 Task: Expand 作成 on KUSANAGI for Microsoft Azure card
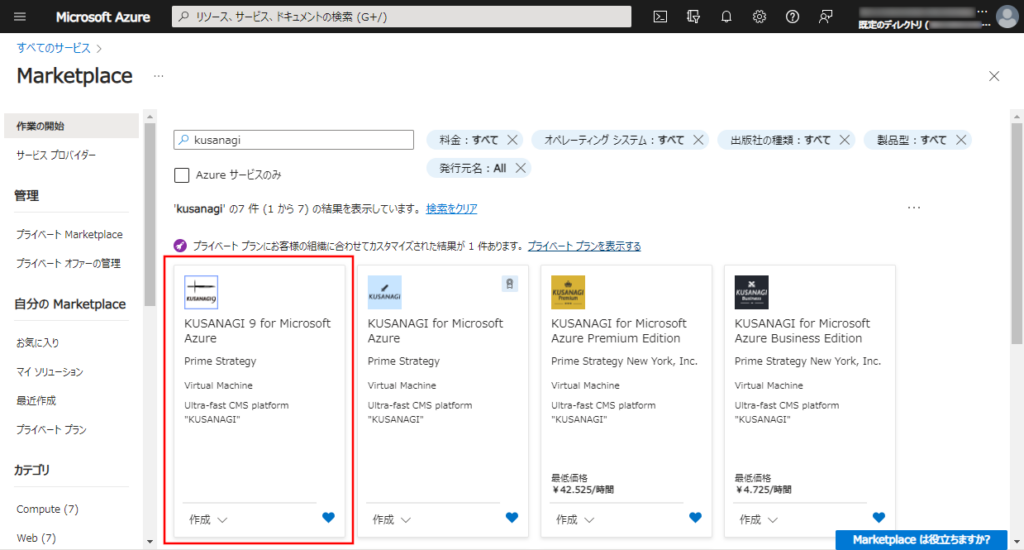(x=391, y=519)
